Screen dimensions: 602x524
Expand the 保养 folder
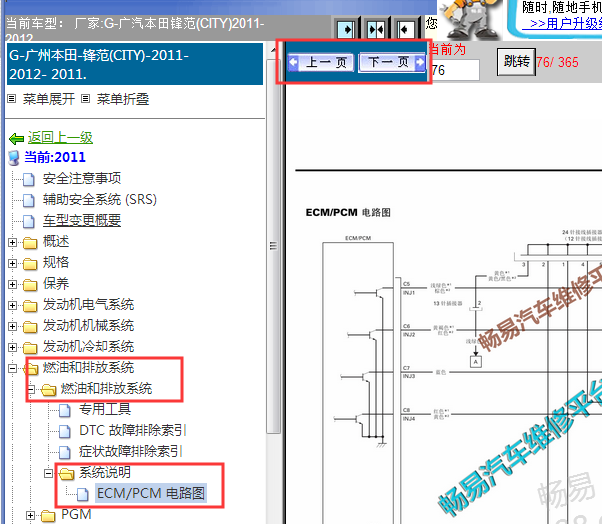pos(12,284)
